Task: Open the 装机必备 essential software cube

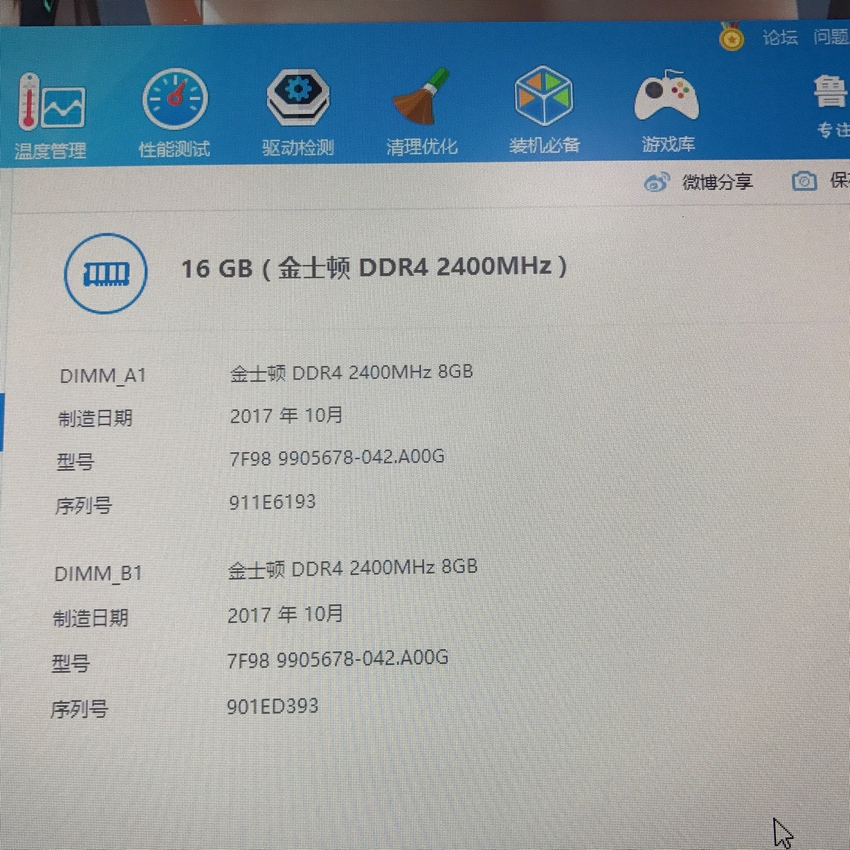Action: (544, 110)
